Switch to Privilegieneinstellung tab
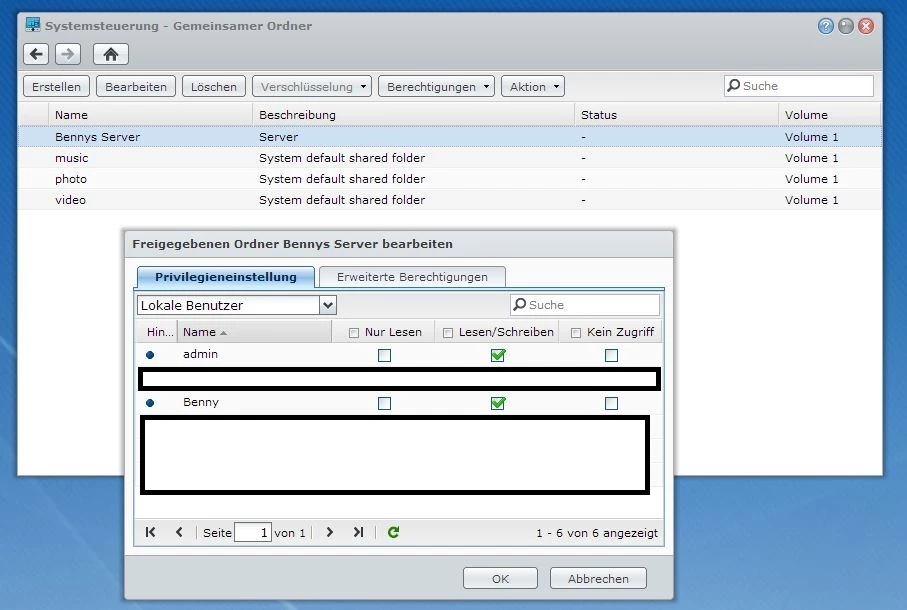This screenshot has height=610, width=907. click(226, 277)
